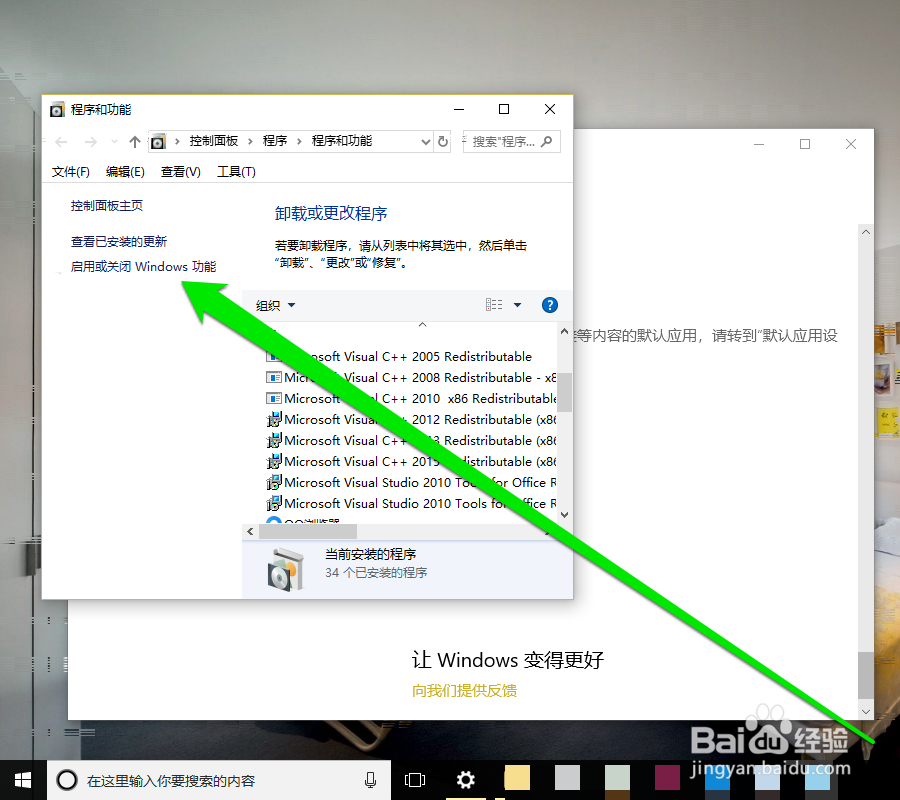Click the icon of Visual C++ 2010 row

pyautogui.click(x=274, y=398)
